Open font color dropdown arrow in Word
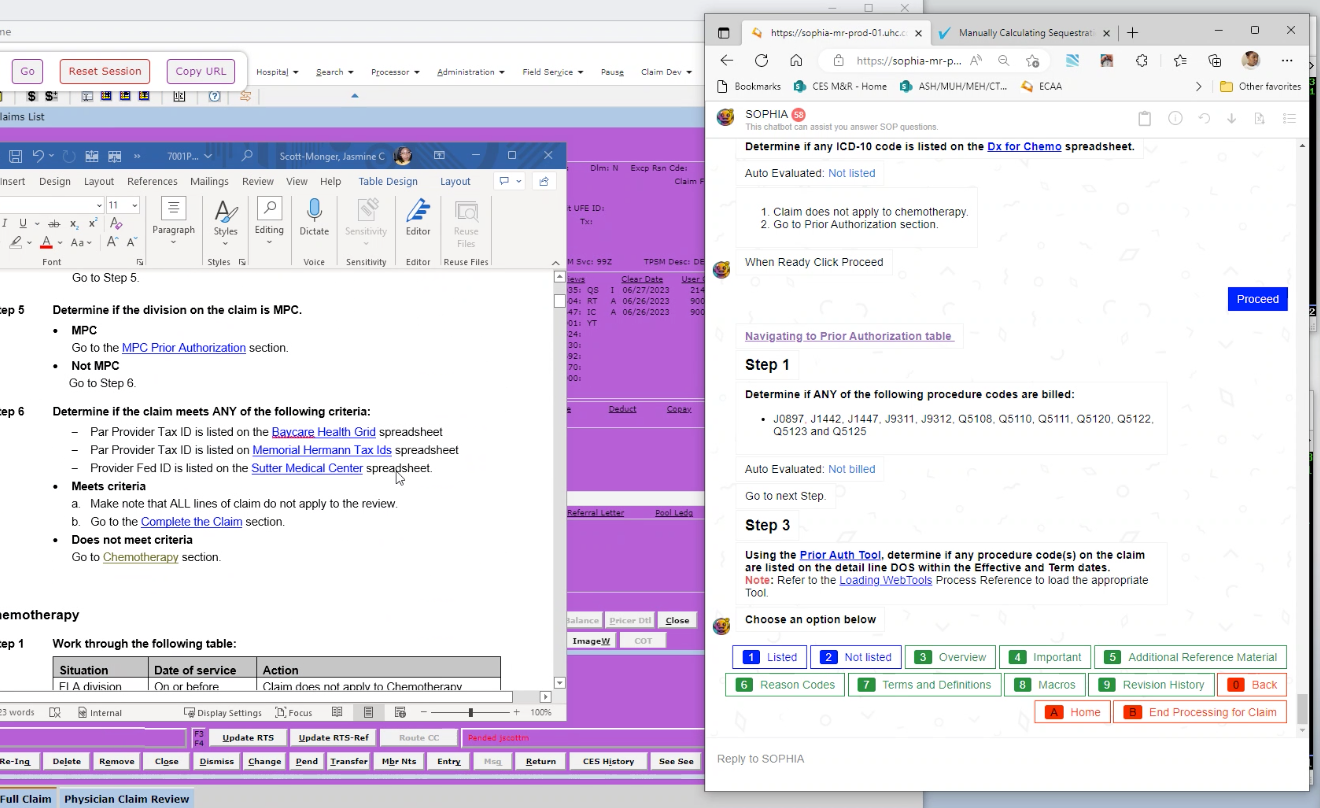The image size is (1320, 808). tap(61, 242)
